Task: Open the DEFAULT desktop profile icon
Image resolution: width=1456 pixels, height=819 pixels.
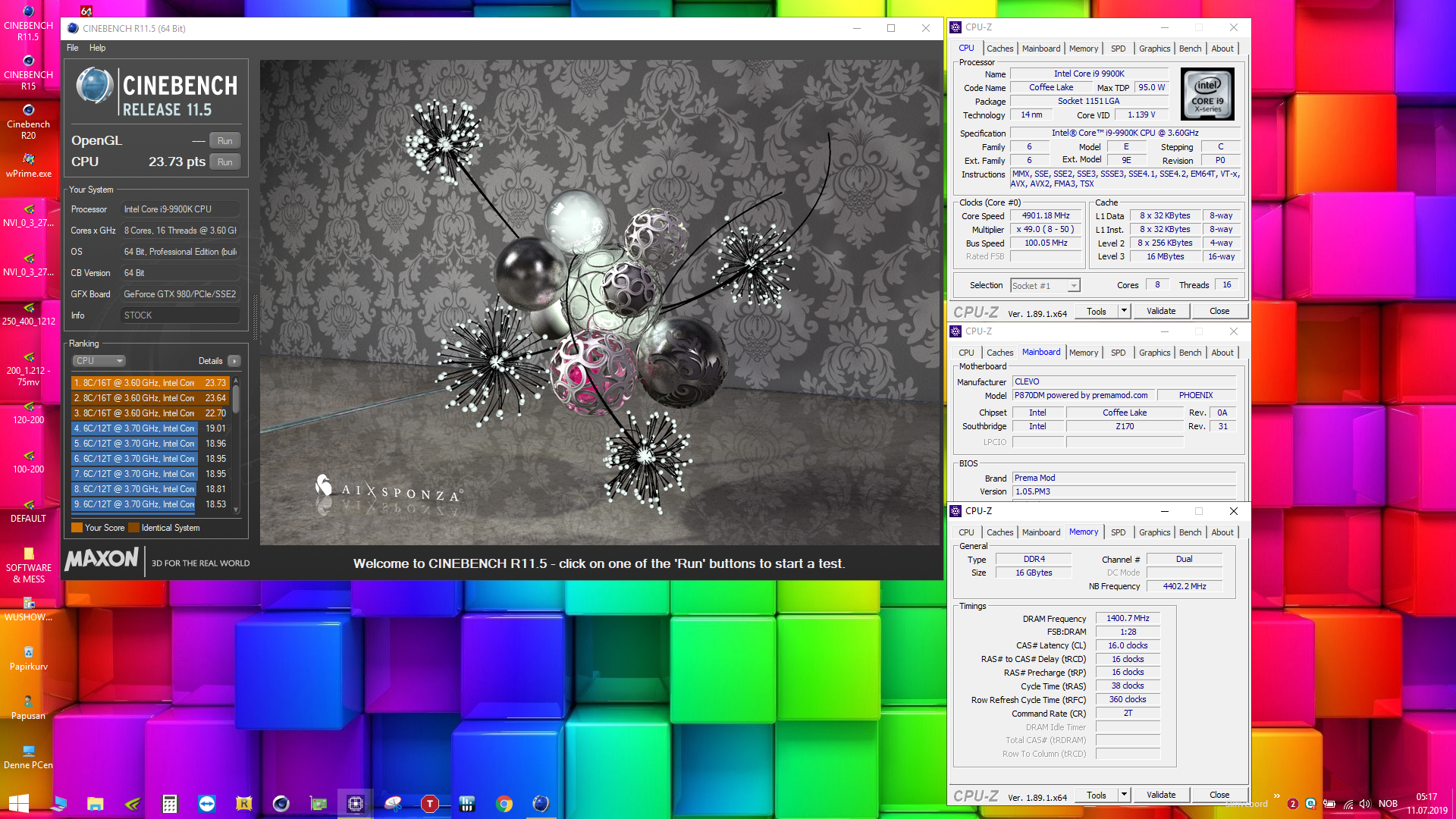Action: [x=28, y=510]
